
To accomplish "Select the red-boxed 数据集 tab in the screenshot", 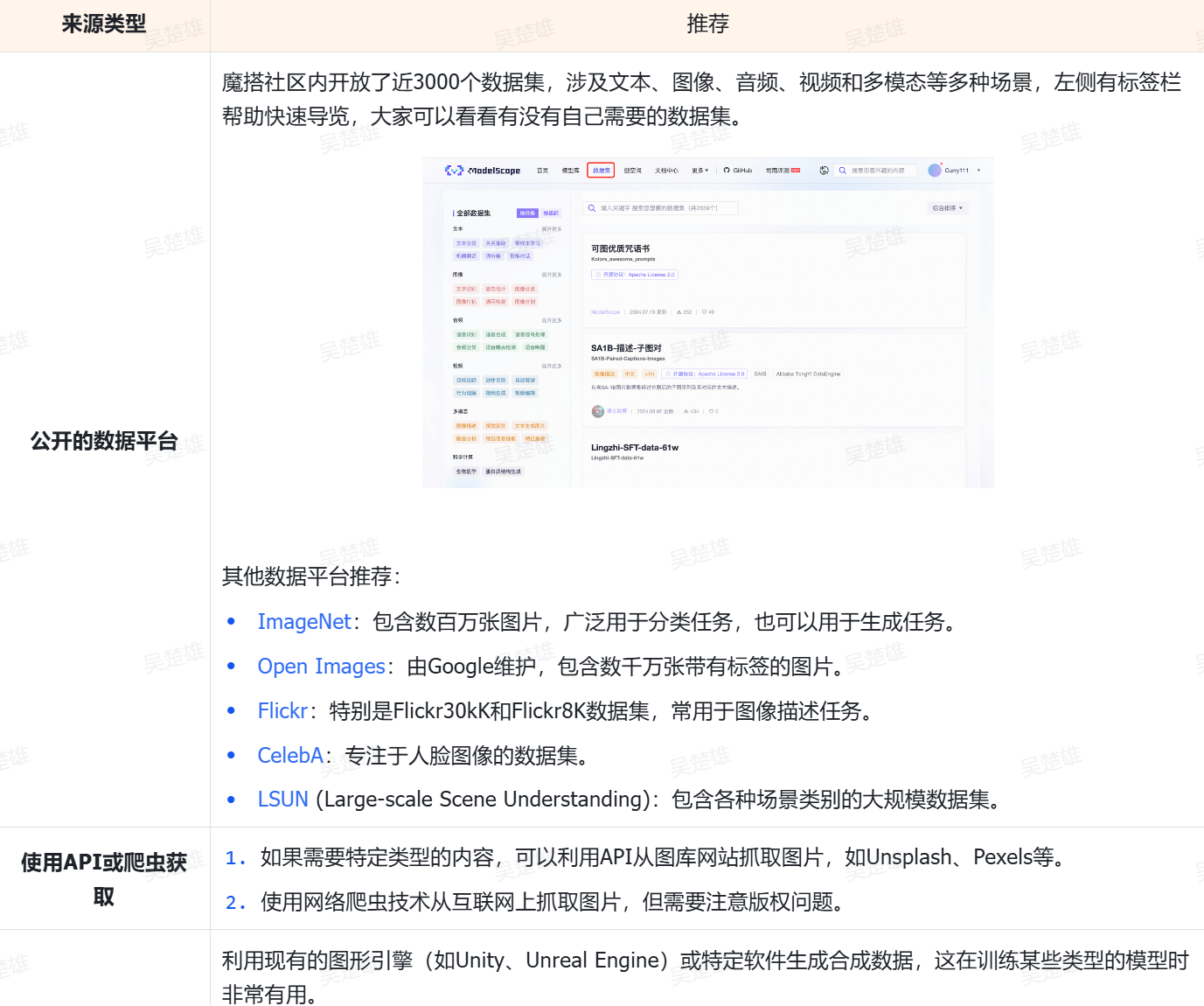I will tap(602, 171).
